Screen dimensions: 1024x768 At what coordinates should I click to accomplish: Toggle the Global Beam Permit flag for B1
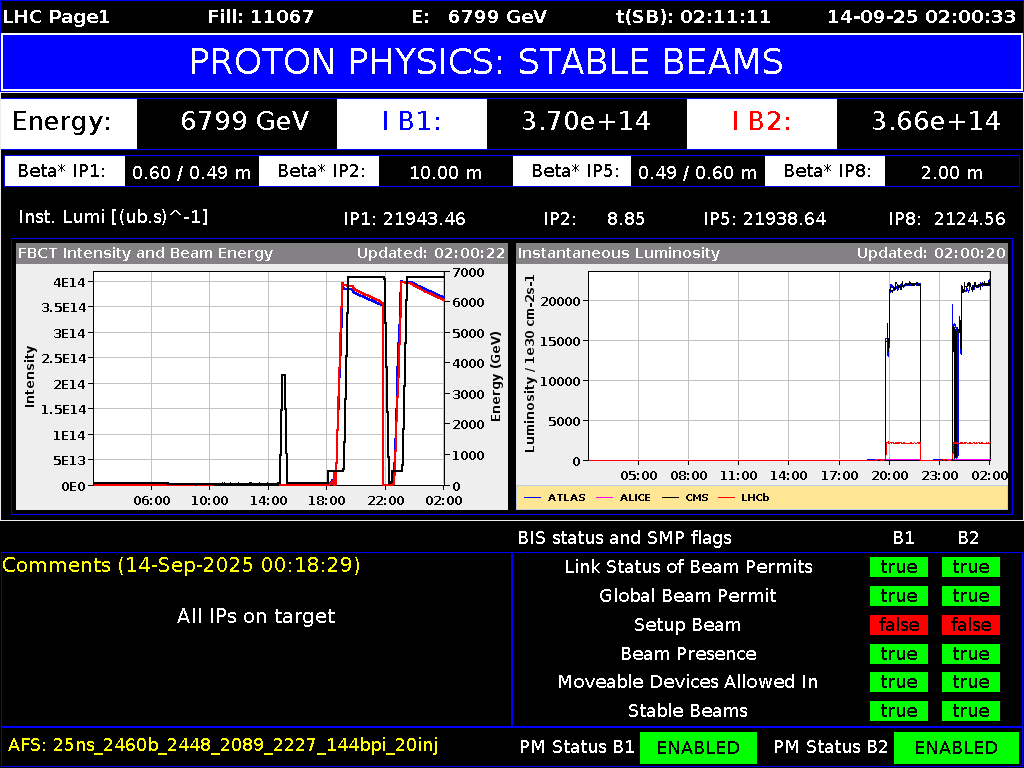(x=898, y=595)
